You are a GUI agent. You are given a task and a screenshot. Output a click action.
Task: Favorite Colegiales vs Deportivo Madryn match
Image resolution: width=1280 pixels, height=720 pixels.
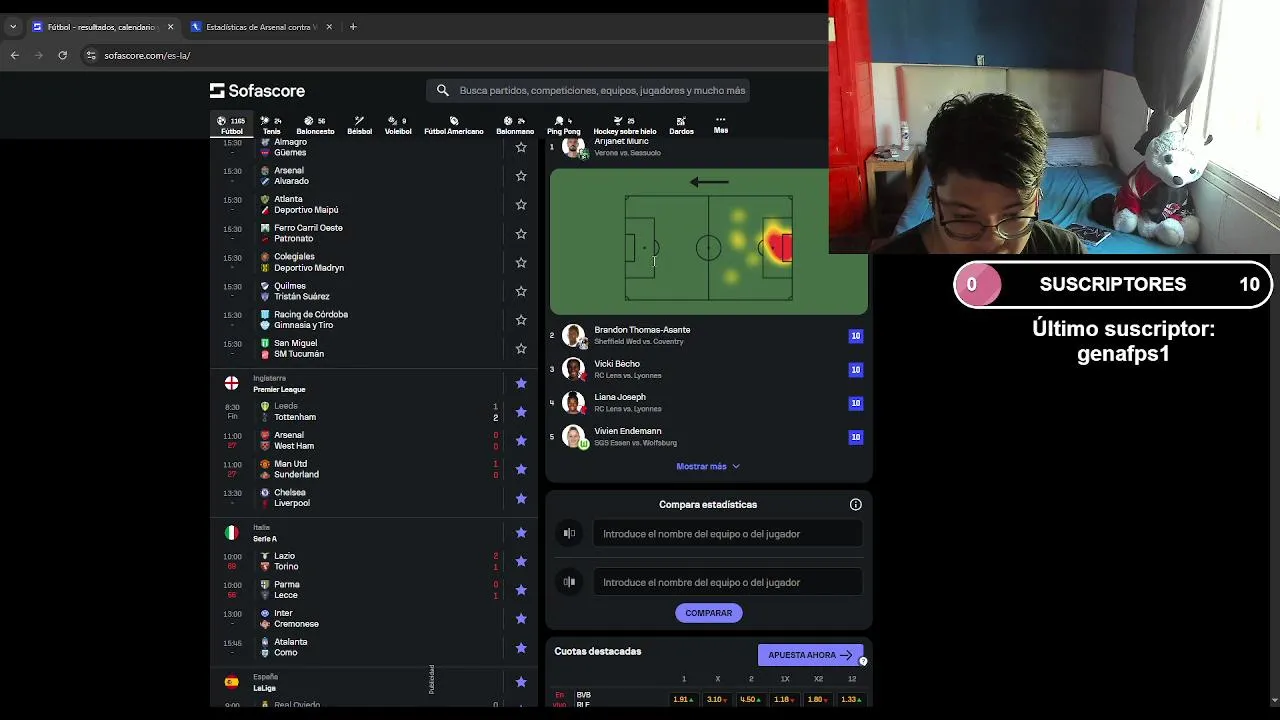point(521,262)
